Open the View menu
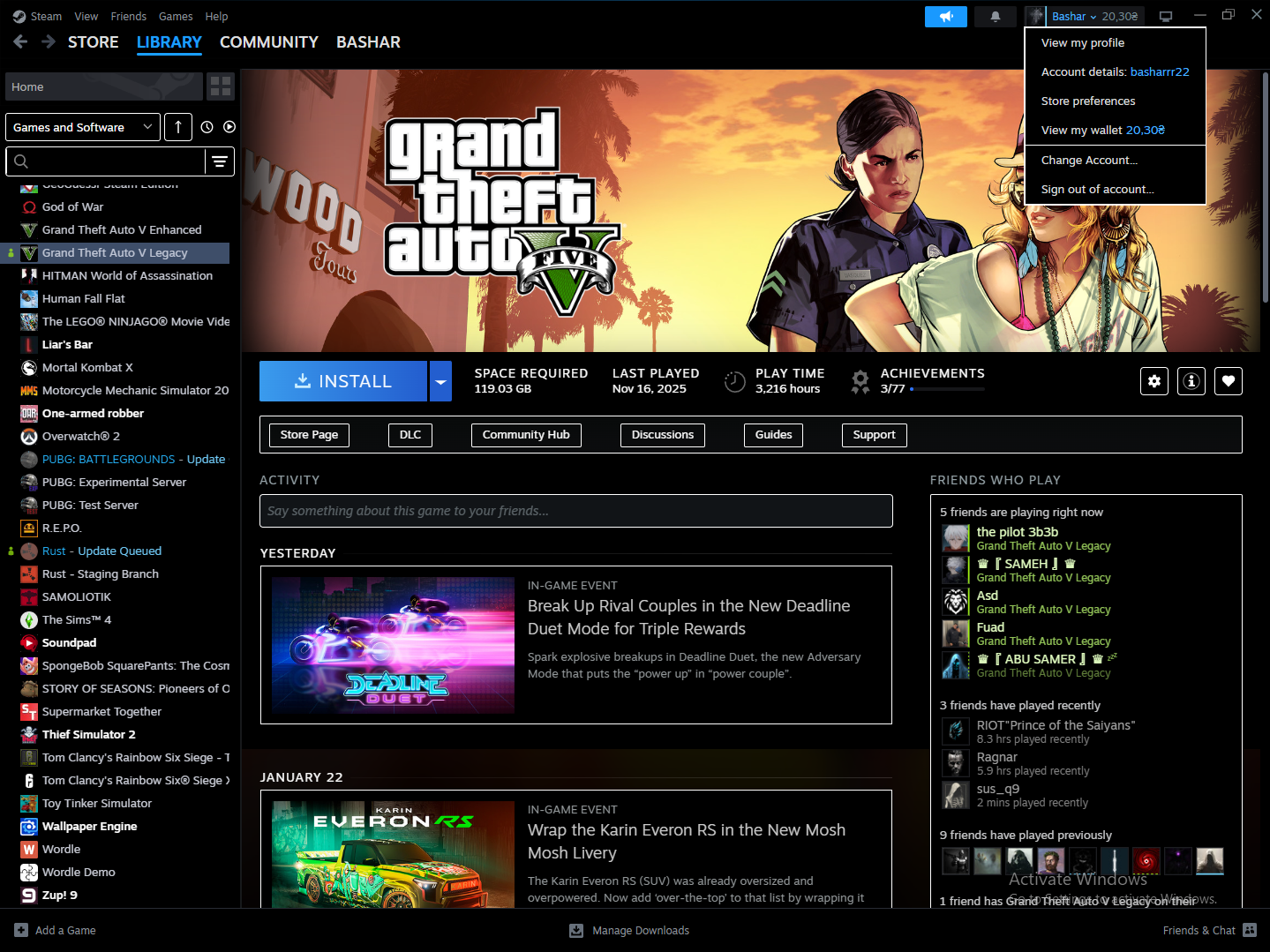 click(86, 16)
